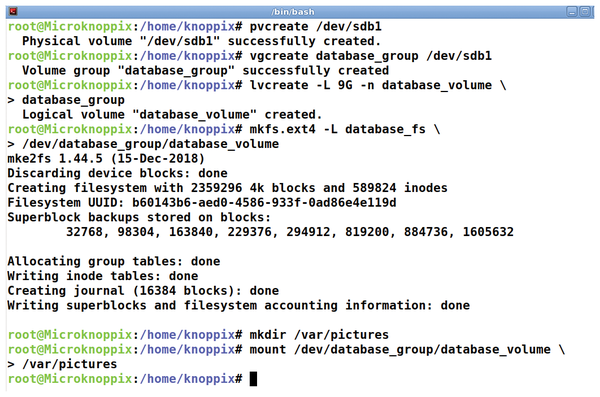Click the /bin/bash window title
The width and height of the screenshot is (600, 397).
293,12
